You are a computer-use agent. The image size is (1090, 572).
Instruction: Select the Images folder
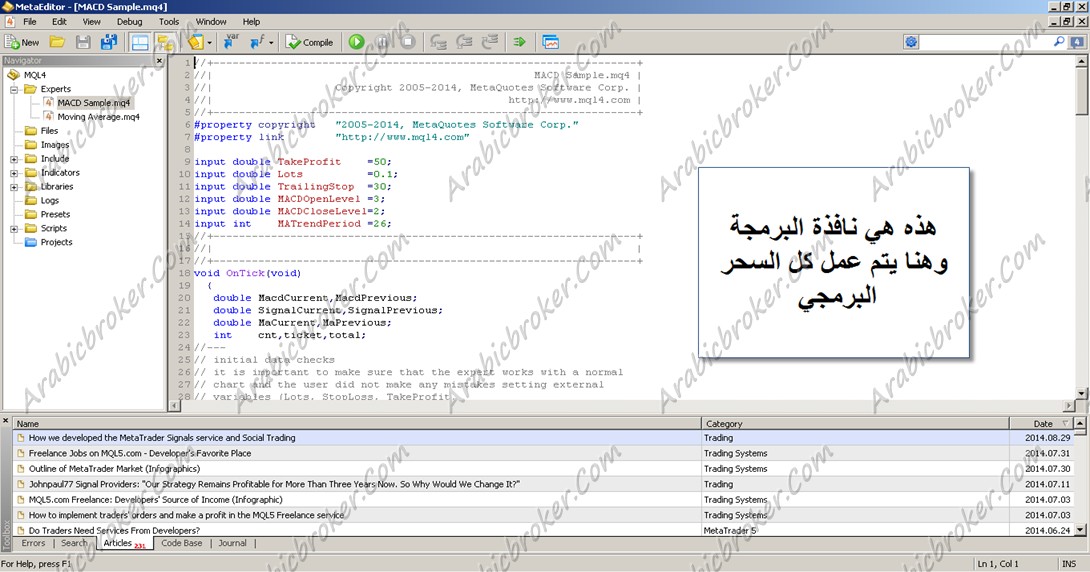(x=55, y=145)
